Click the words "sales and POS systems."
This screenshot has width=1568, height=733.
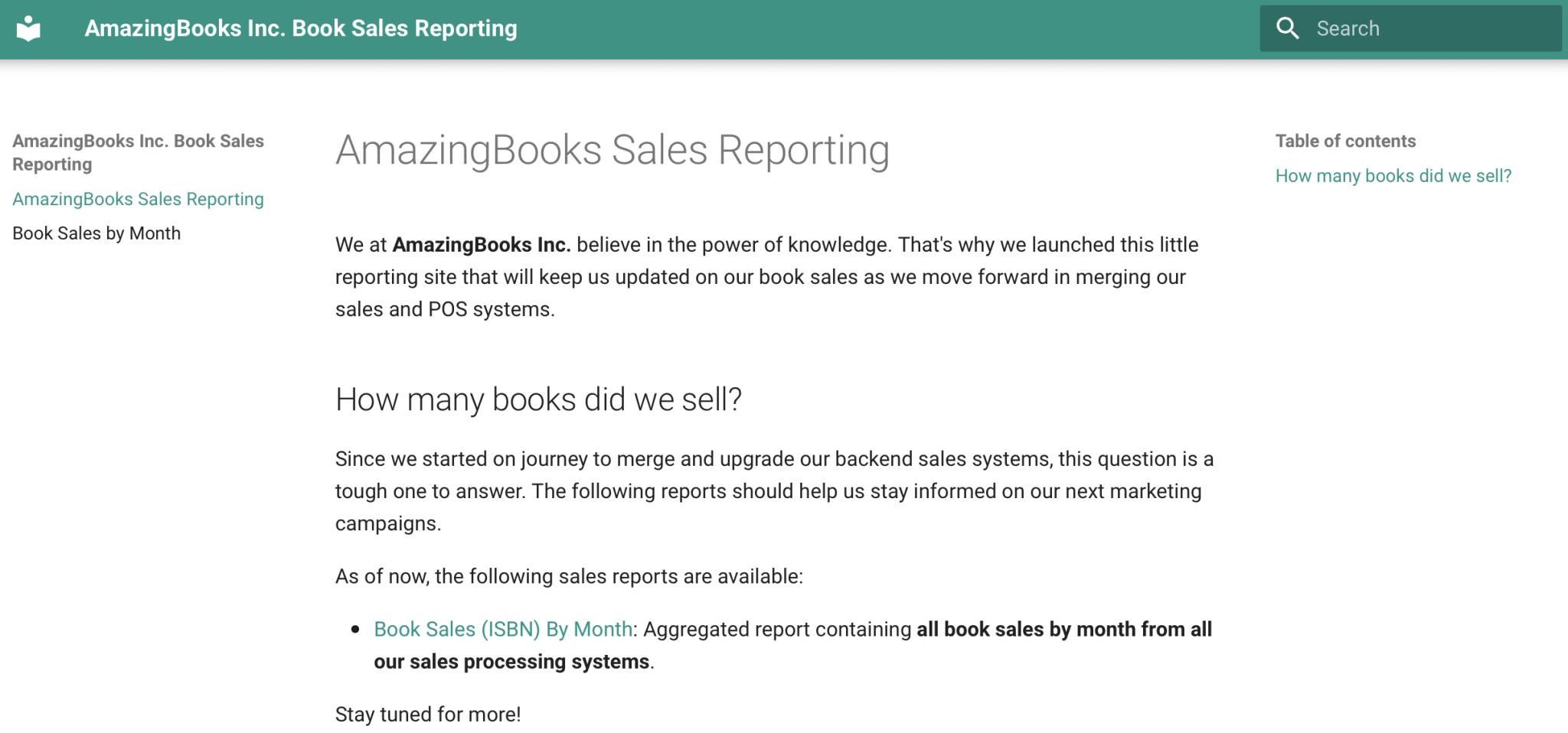[x=445, y=309]
